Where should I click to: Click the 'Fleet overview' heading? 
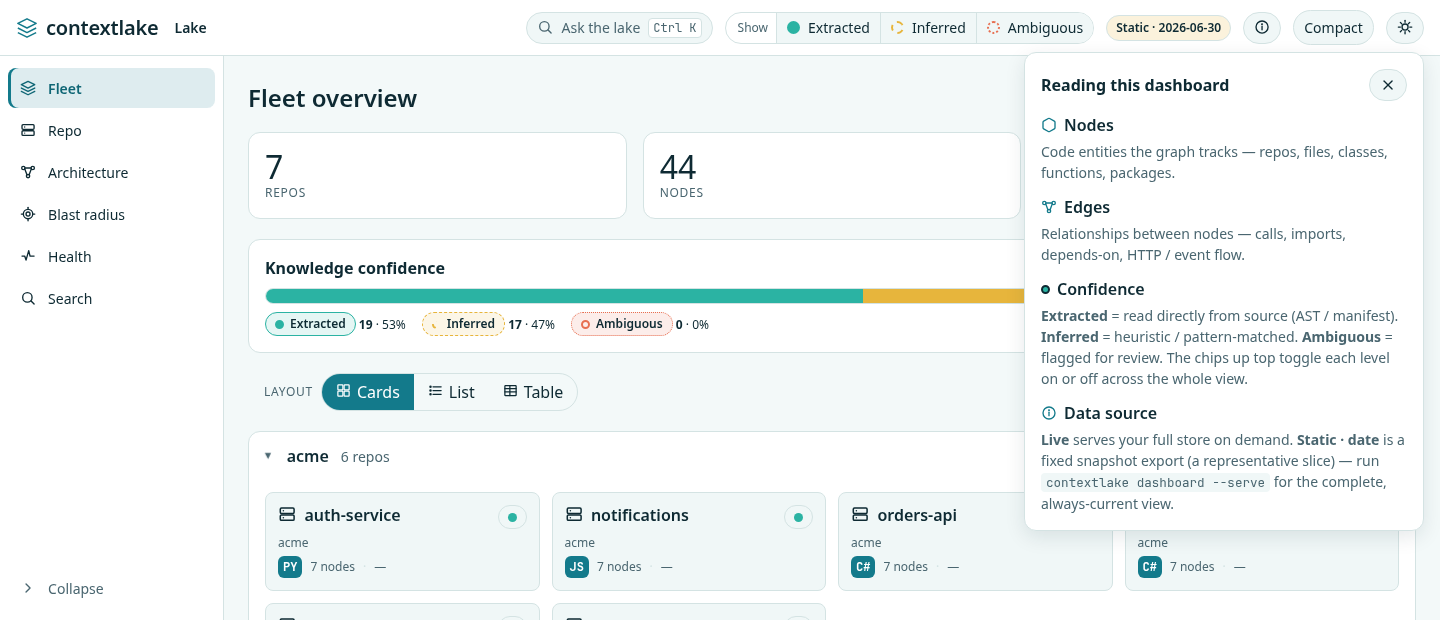pyautogui.click(x=332, y=98)
